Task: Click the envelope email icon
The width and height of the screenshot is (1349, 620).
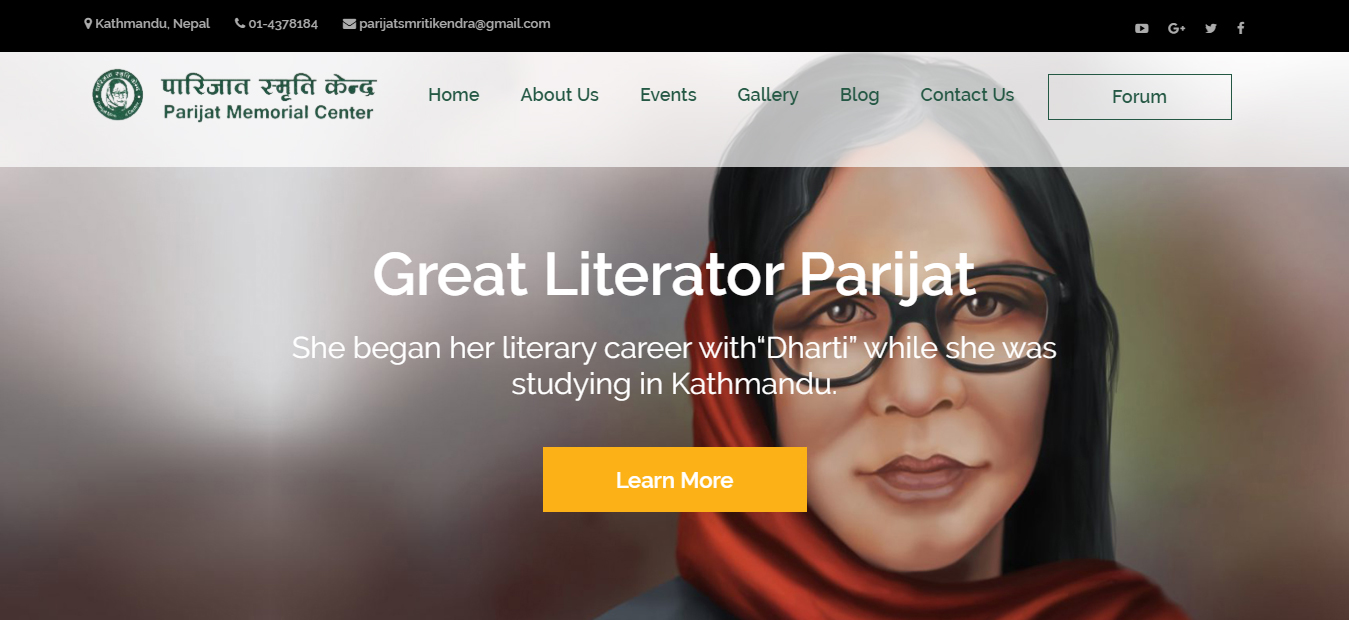Action: (349, 23)
